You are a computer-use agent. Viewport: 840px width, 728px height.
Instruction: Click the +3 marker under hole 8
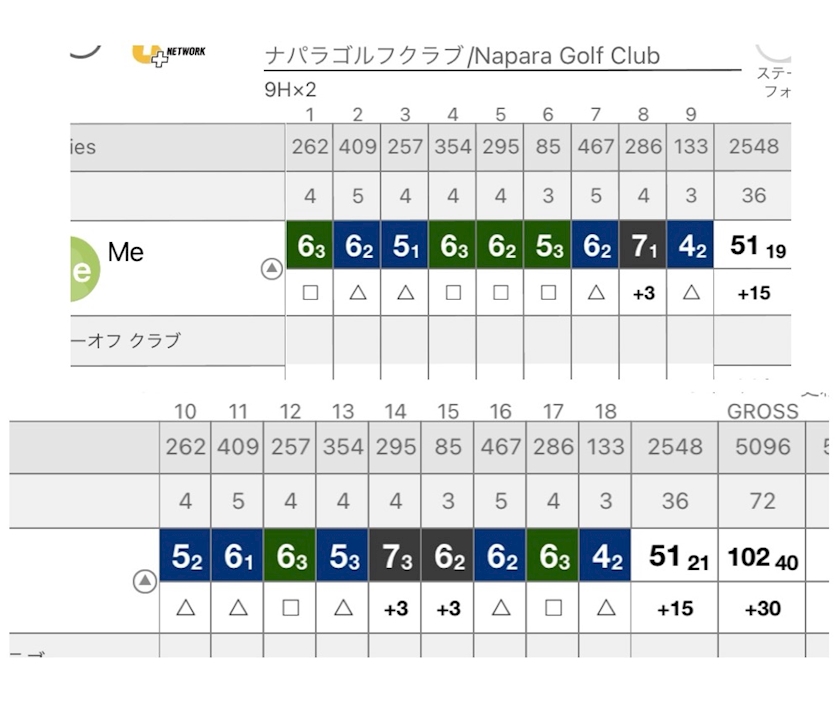pyautogui.click(x=644, y=294)
